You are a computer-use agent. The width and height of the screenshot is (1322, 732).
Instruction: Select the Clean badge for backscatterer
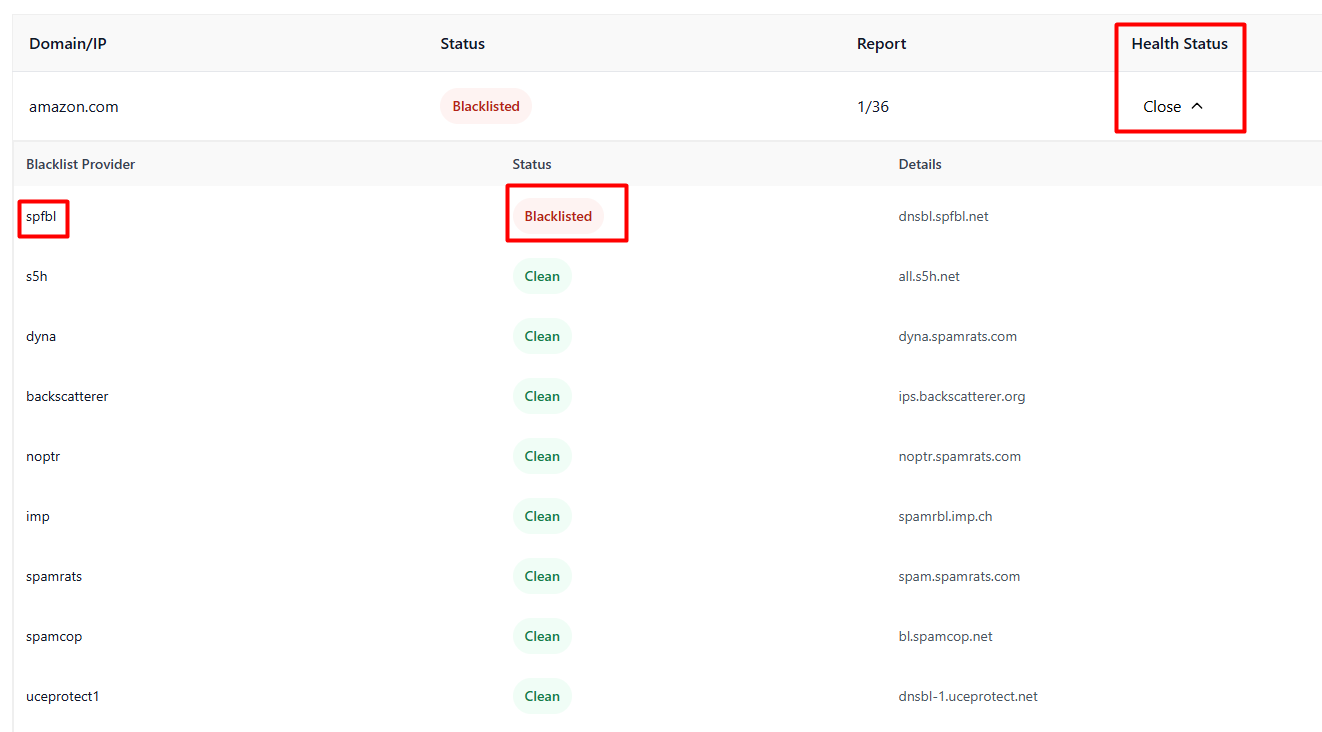click(542, 396)
